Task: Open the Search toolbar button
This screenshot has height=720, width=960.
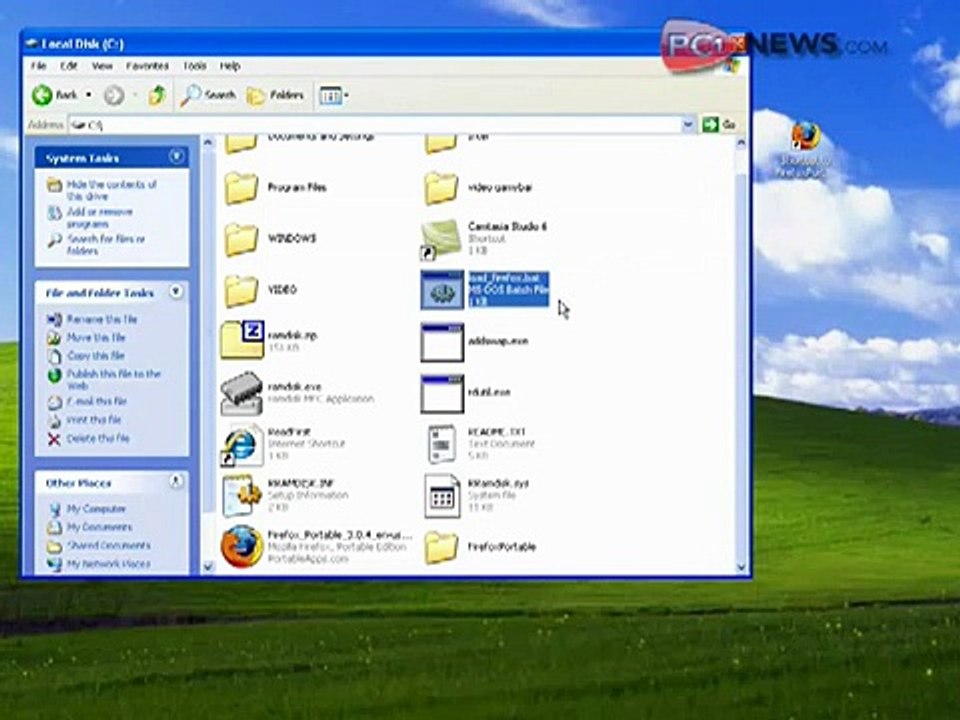Action: 209,95
